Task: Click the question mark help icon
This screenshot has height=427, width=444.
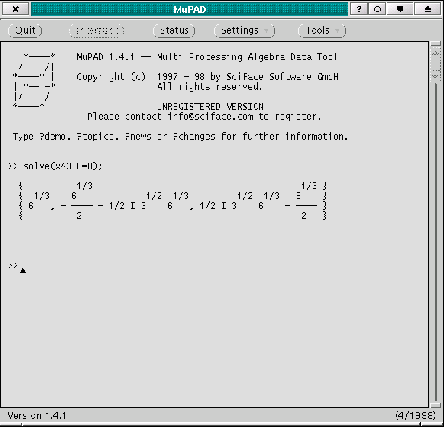Action: pos(359,9)
